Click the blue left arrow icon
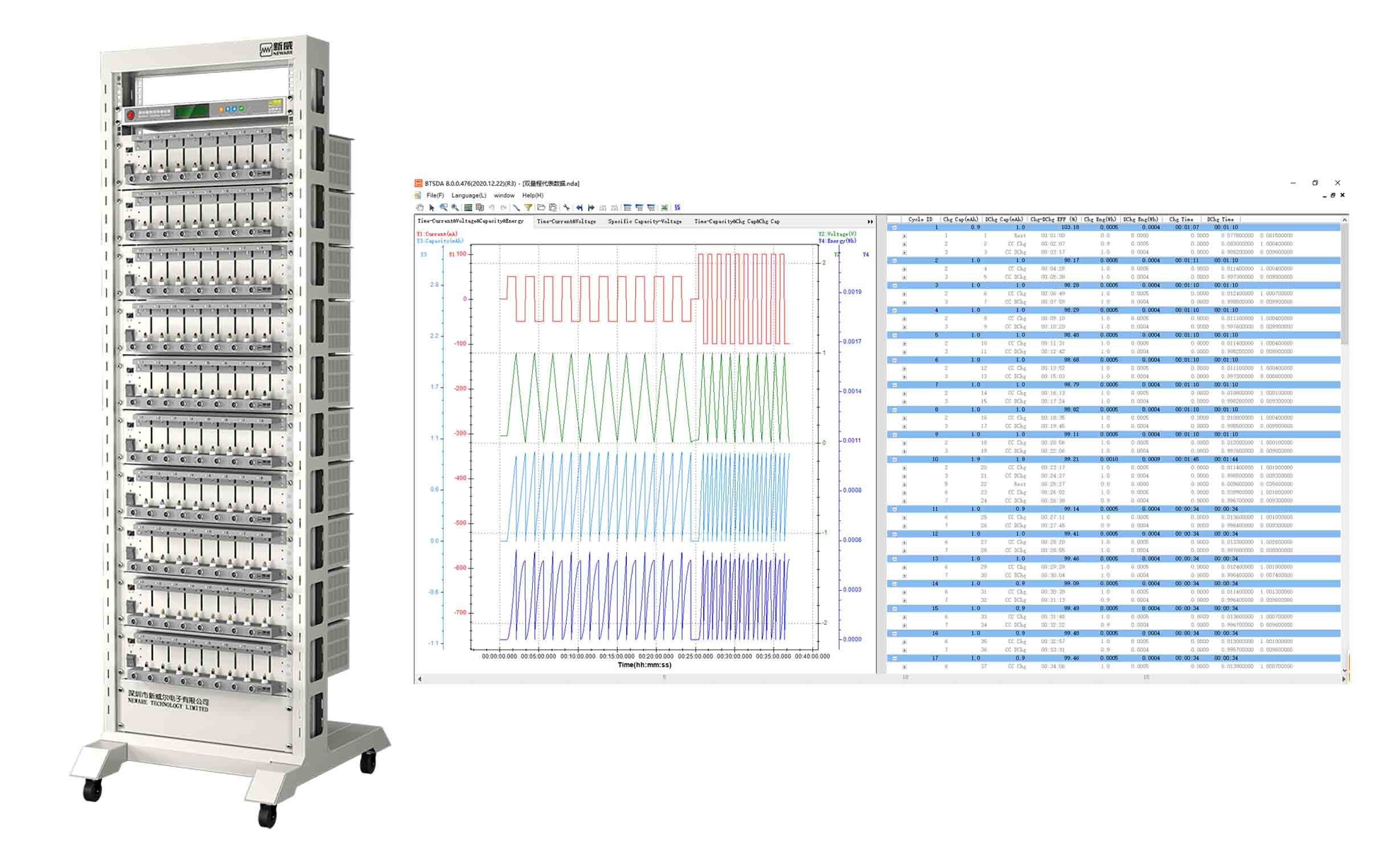 (x=579, y=208)
